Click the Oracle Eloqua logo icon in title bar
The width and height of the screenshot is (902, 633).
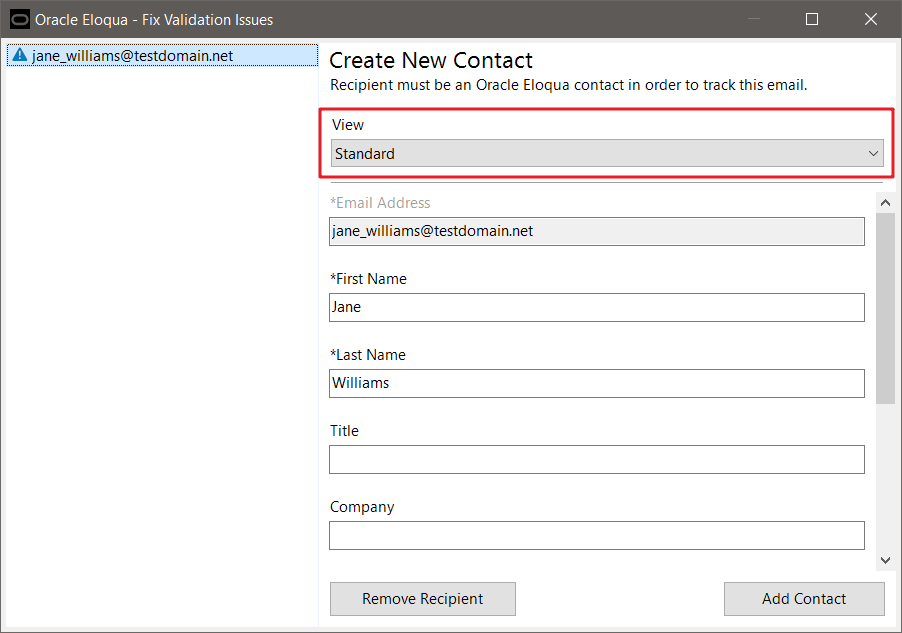pos(19,19)
